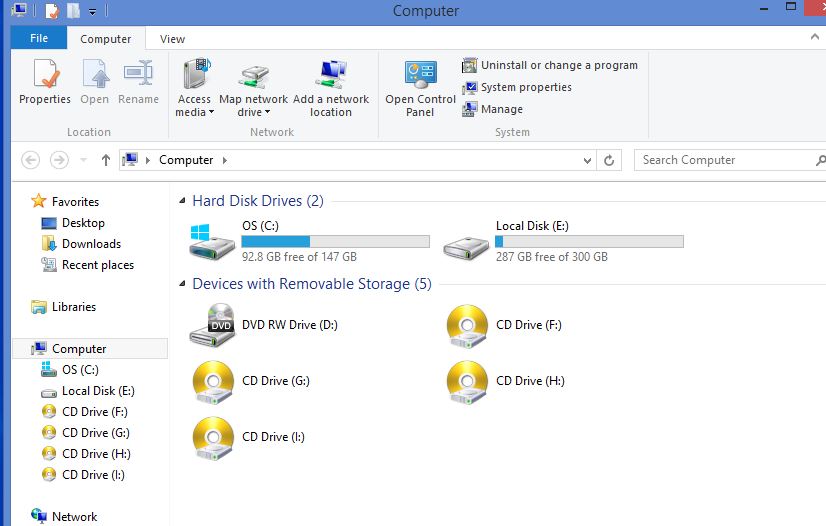The height and width of the screenshot is (526, 826).
Task: Select CD Drive (H:) in main pane
Action: point(466,381)
